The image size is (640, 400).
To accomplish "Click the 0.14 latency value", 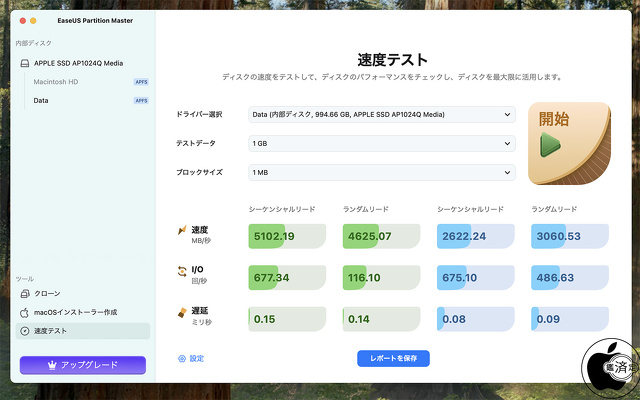I will (359, 319).
